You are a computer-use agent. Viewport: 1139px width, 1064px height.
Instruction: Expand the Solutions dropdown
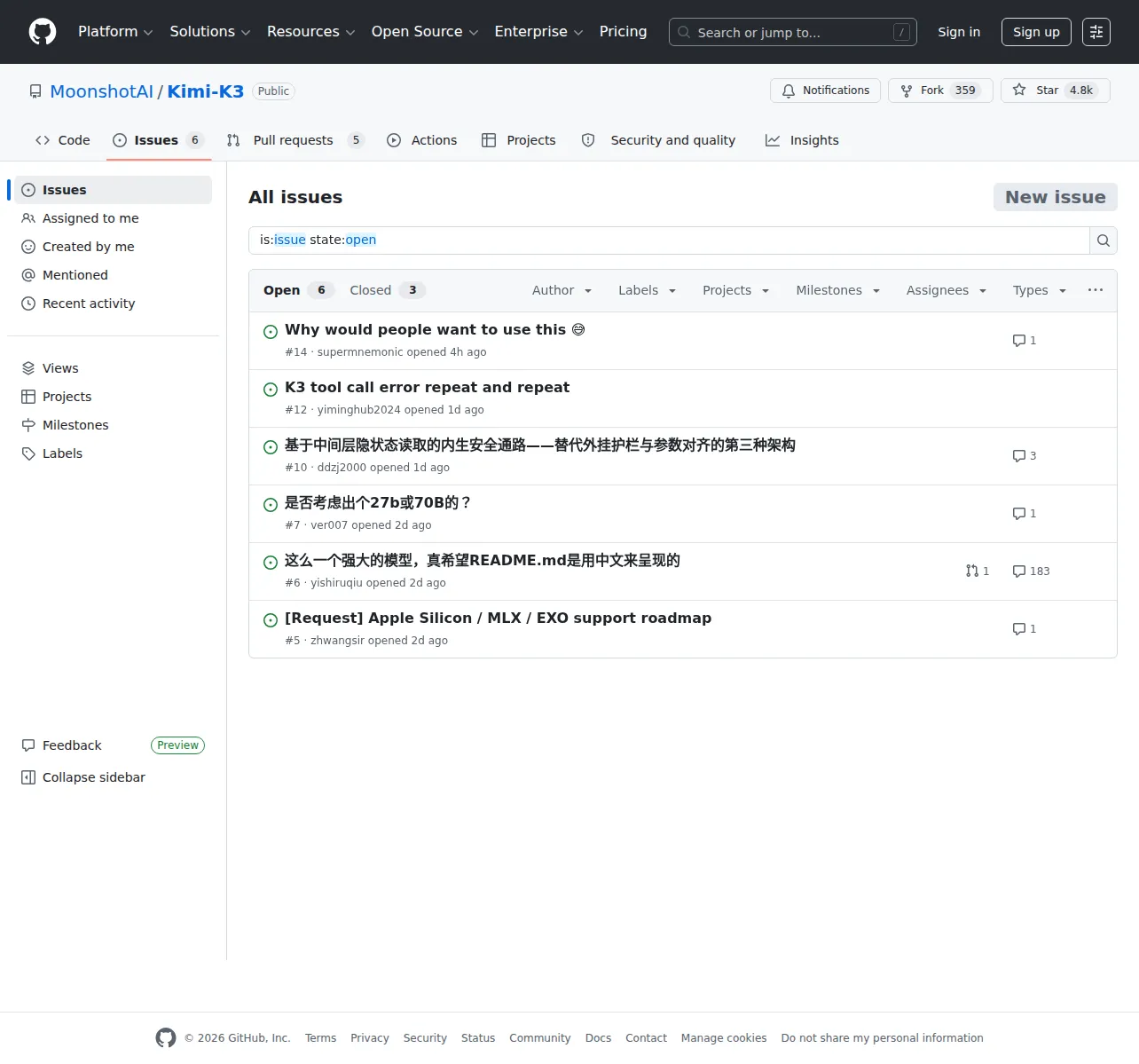[x=210, y=32]
